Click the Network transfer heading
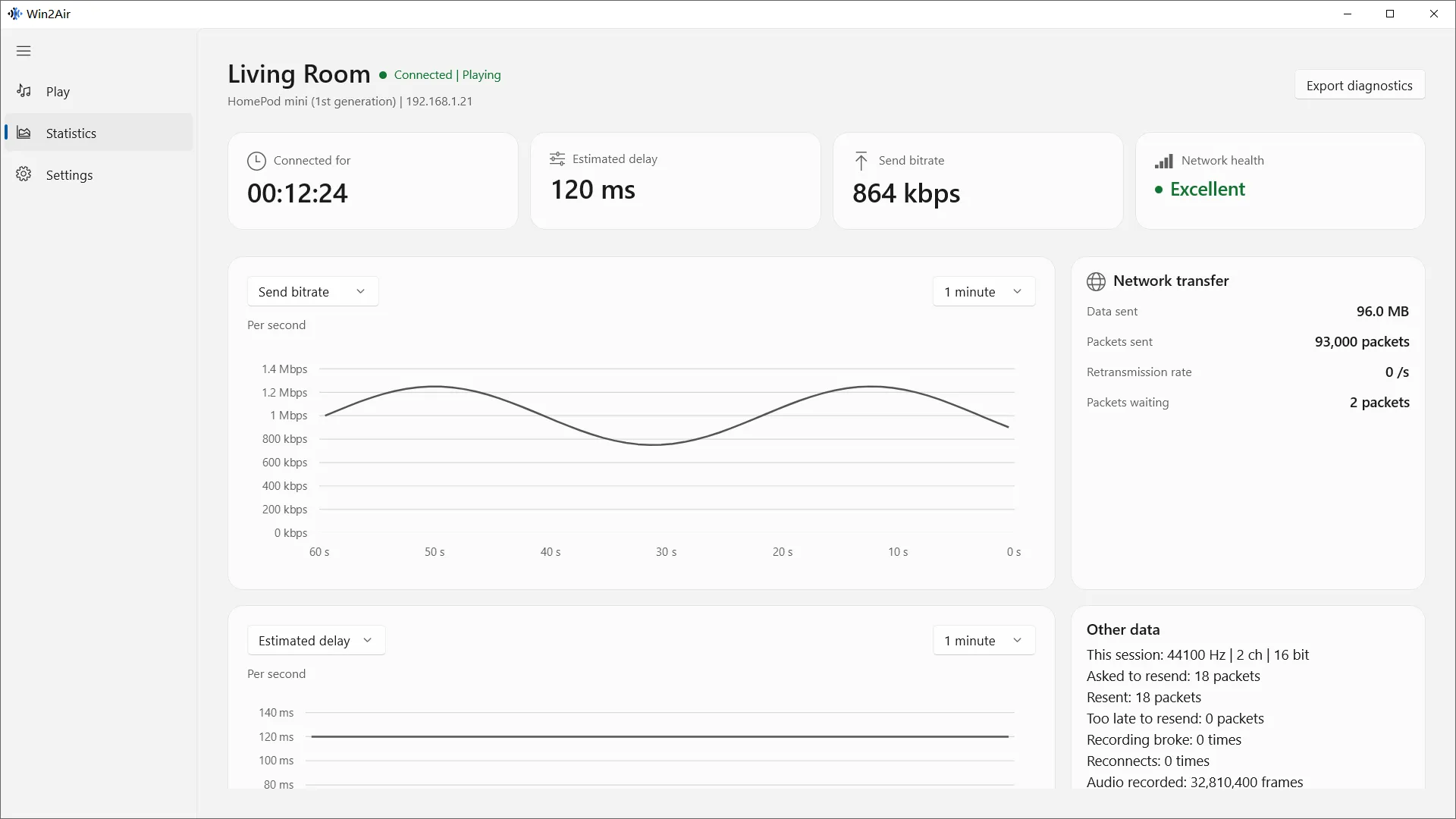The image size is (1456, 819). tap(1171, 281)
